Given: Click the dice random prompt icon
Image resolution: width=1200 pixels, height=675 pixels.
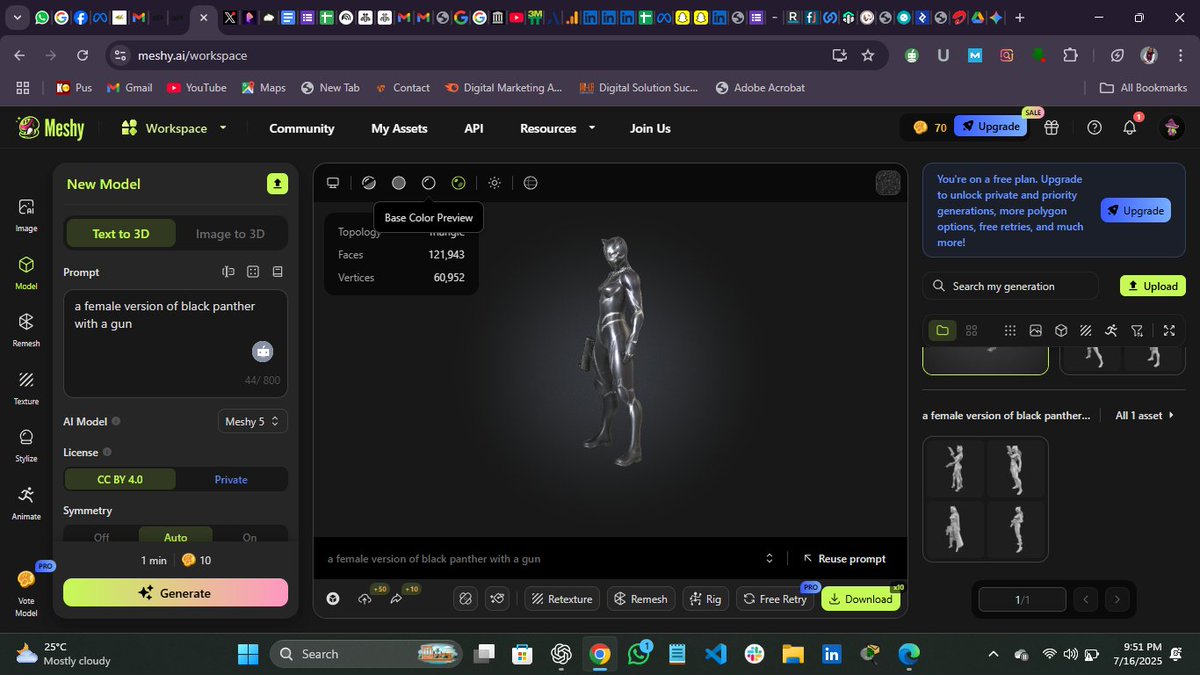Looking at the screenshot, I should point(253,272).
